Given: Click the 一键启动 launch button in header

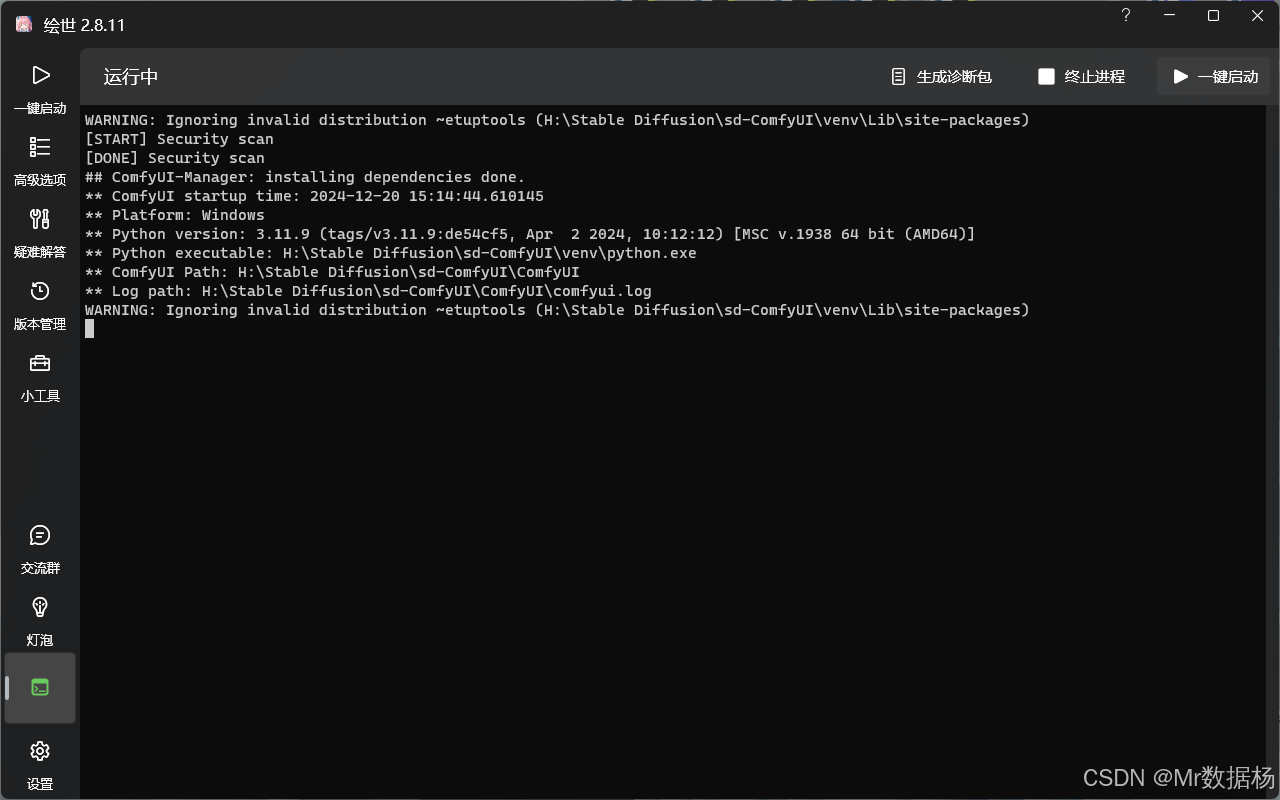Looking at the screenshot, I should tap(1214, 77).
